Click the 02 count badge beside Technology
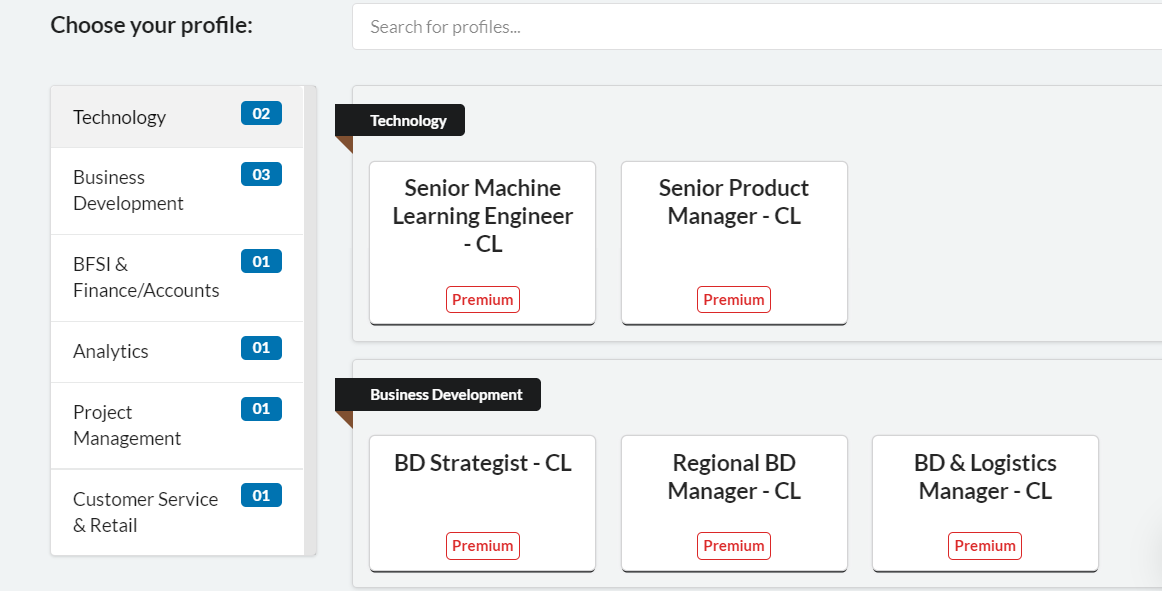This screenshot has height=591, width=1162. pos(261,113)
